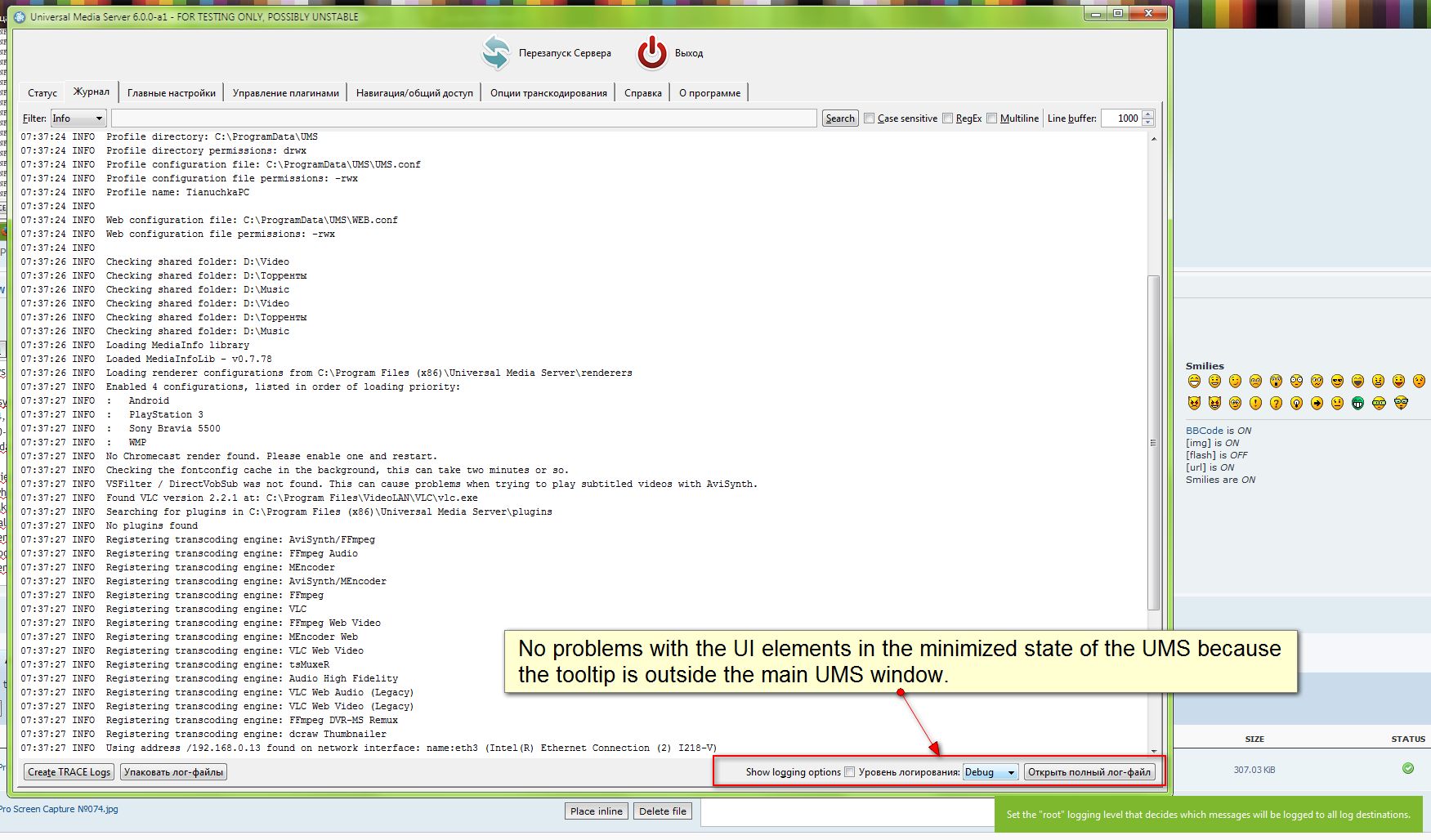Insert the grinning twisted devil smiley
The width and height of the screenshot is (1431, 840).
click(x=1214, y=403)
